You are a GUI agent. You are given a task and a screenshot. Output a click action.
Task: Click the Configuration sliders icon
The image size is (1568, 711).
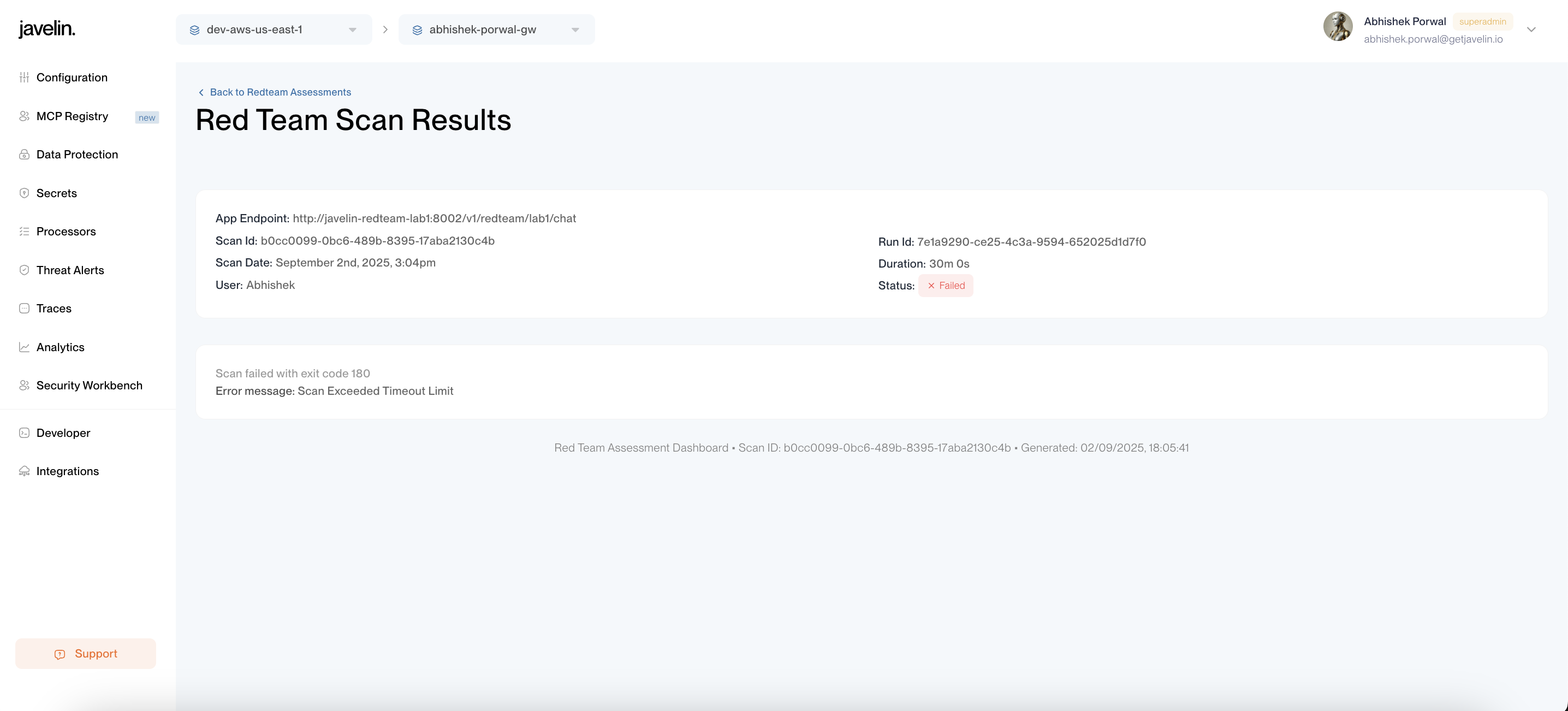tap(25, 78)
